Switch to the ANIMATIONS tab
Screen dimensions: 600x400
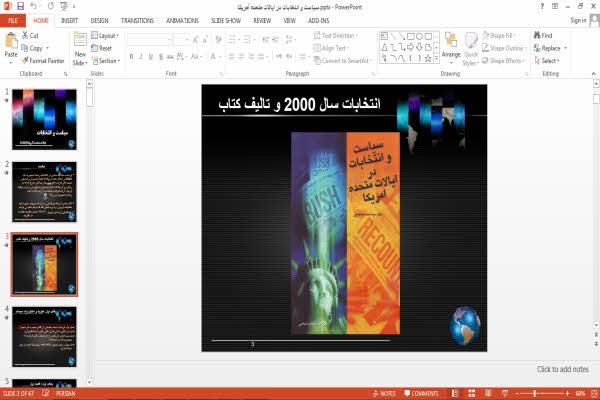[x=183, y=21]
